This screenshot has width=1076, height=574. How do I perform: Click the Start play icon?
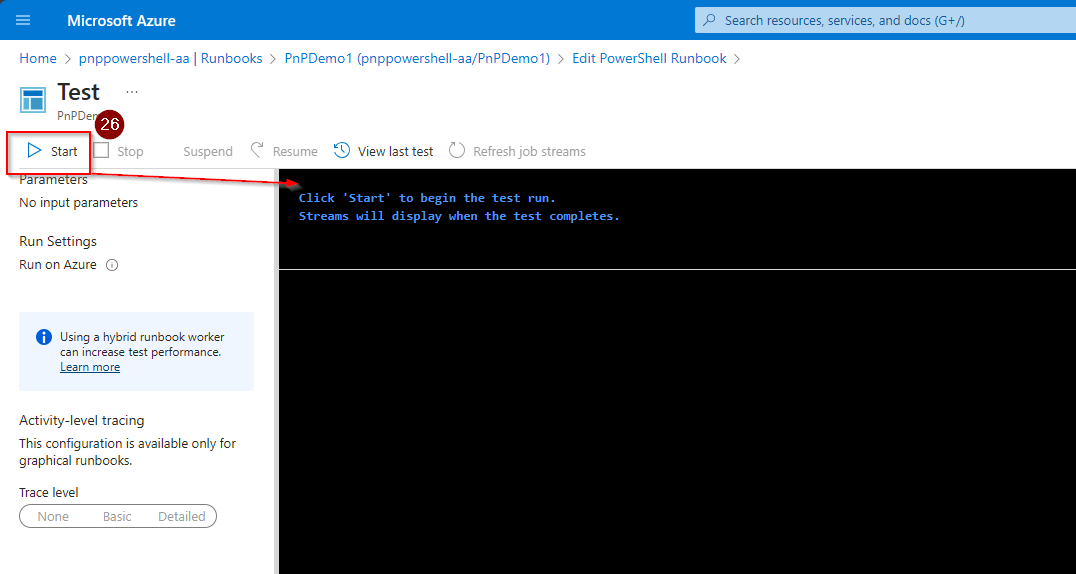tap(35, 151)
